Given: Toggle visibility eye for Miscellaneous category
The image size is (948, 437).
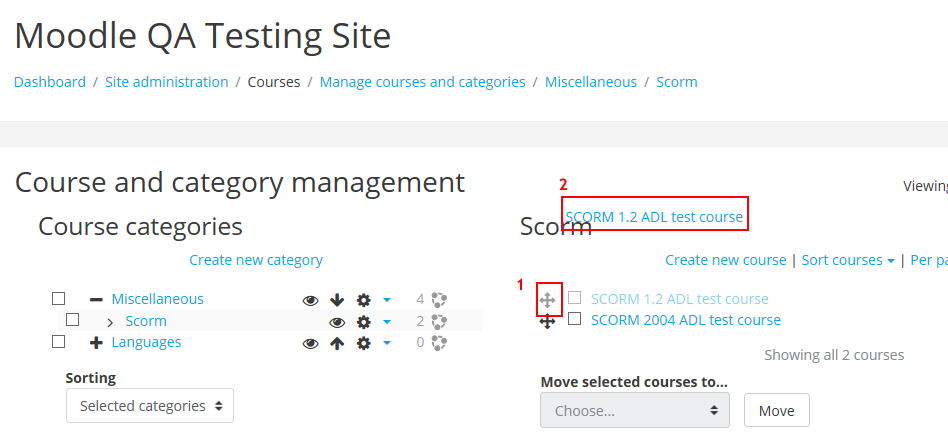Looking at the screenshot, I should click(310, 300).
